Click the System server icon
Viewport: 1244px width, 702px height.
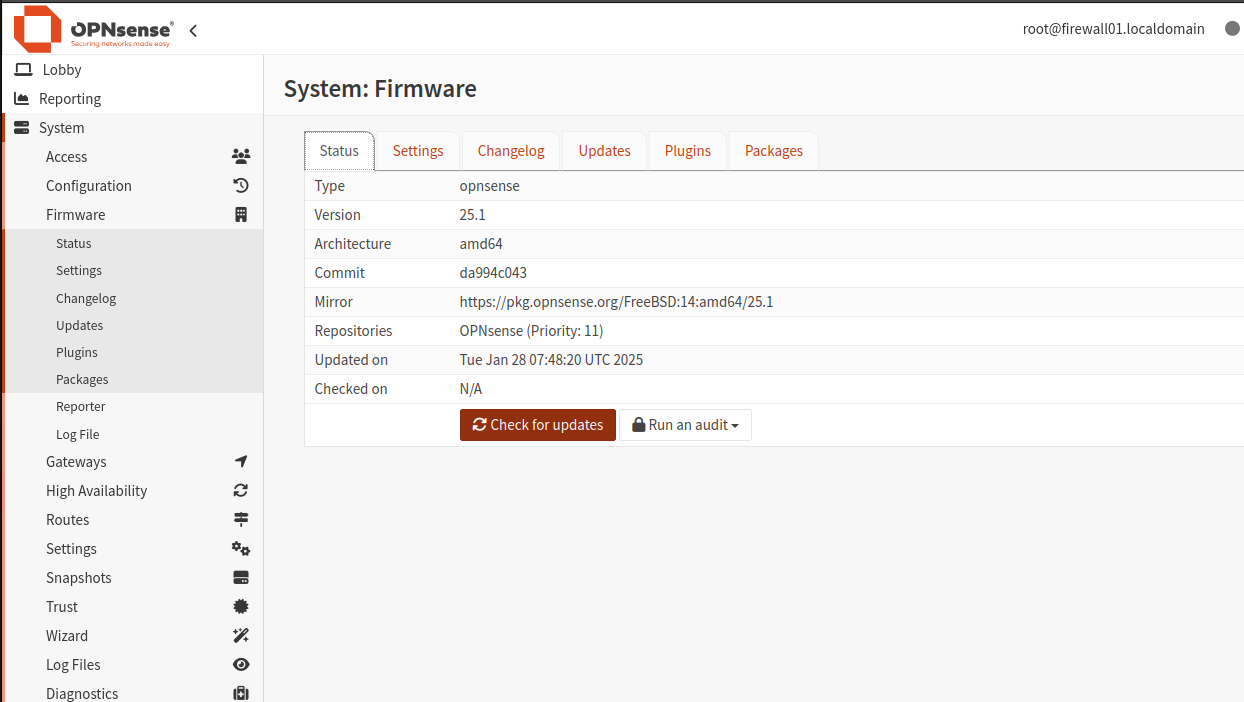coord(22,128)
